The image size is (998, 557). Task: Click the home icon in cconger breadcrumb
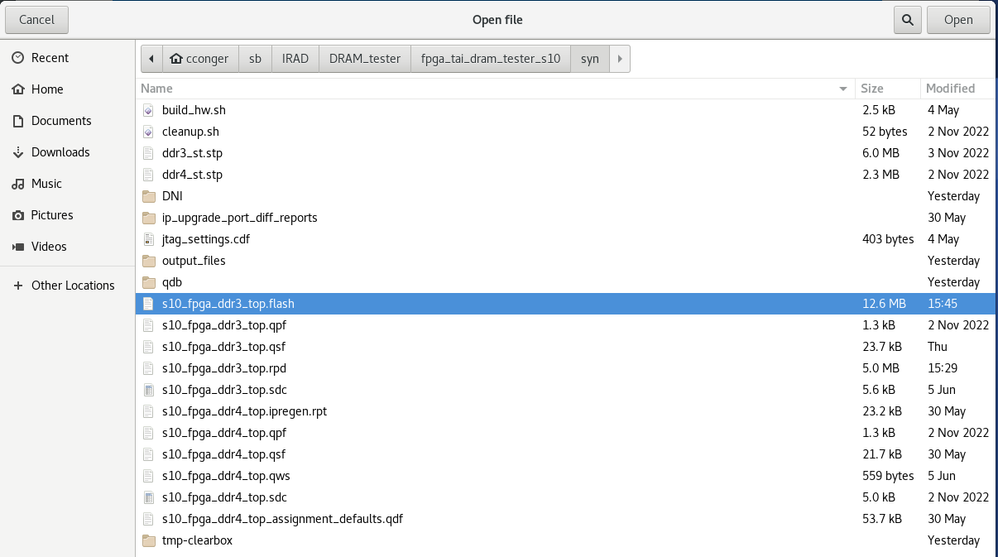[x=176, y=59]
